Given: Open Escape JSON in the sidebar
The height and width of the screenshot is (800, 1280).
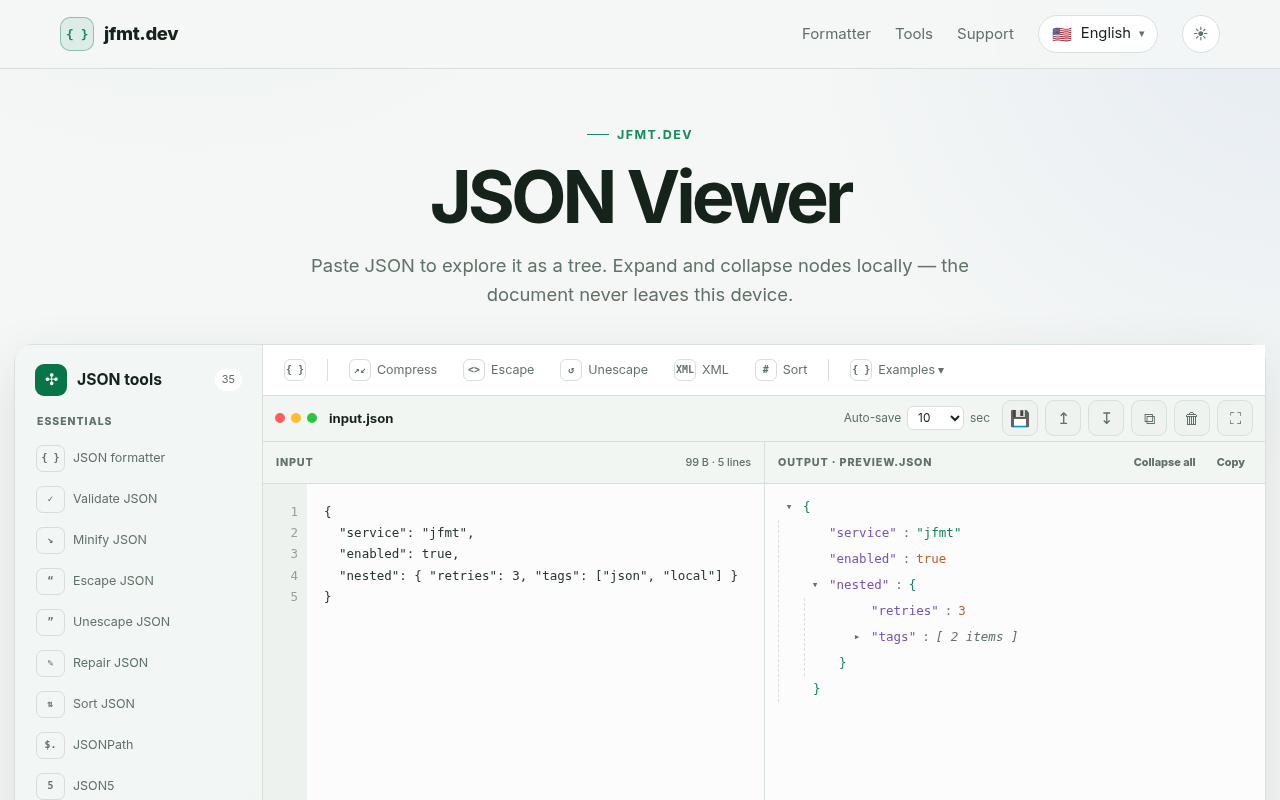Looking at the screenshot, I should click(x=138, y=581).
